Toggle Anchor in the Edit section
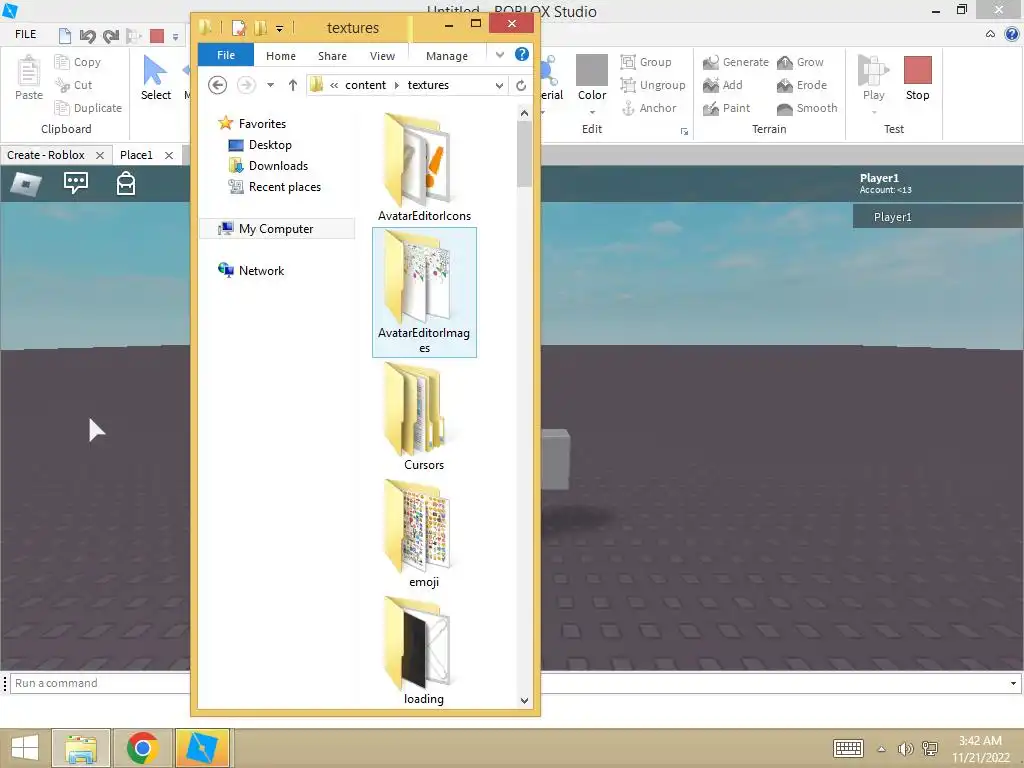Screen dimensions: 1024x768 (648, 108)
